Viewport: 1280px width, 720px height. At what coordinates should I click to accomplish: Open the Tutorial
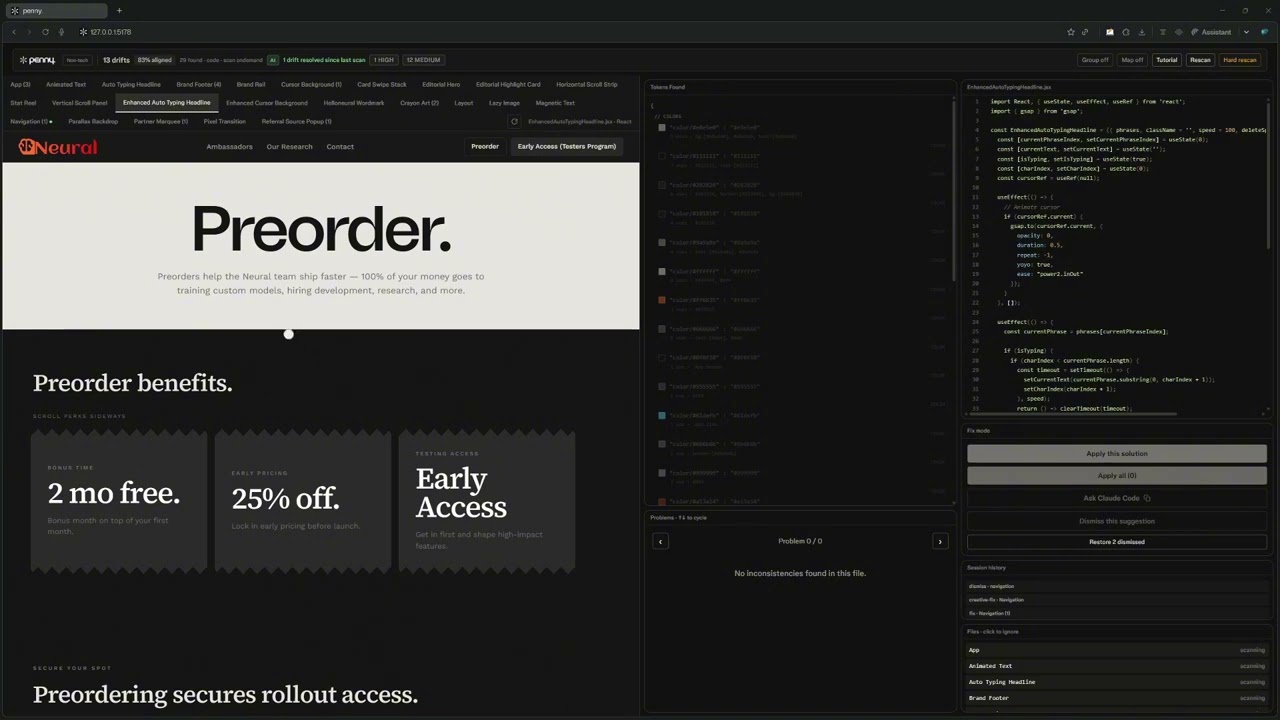tap(1167, 60)
